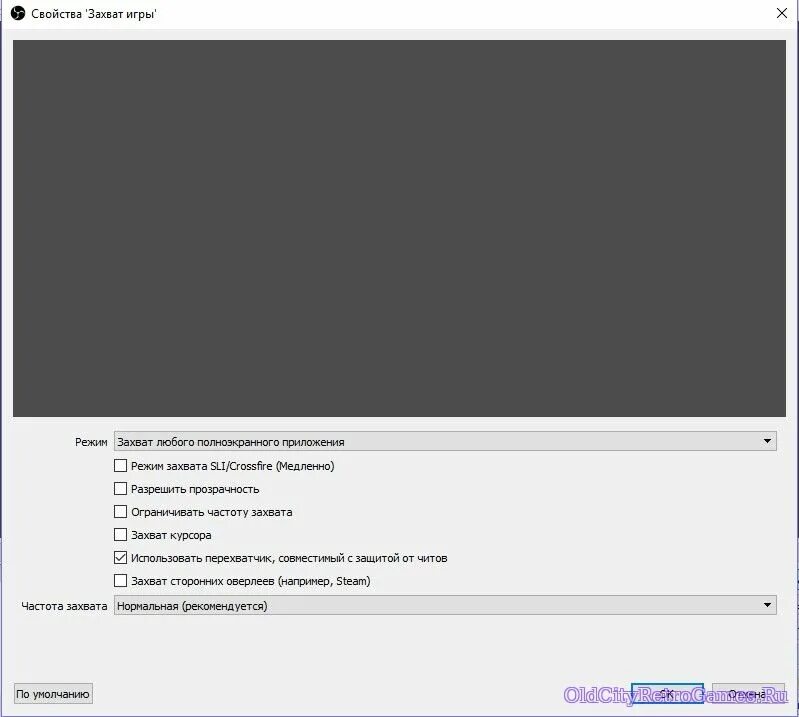Tick the 'Разрешить прозрачность' checkbox
The width and height of the screenshot is (799, 717).
pyautogui.click(x=120, y=489)
